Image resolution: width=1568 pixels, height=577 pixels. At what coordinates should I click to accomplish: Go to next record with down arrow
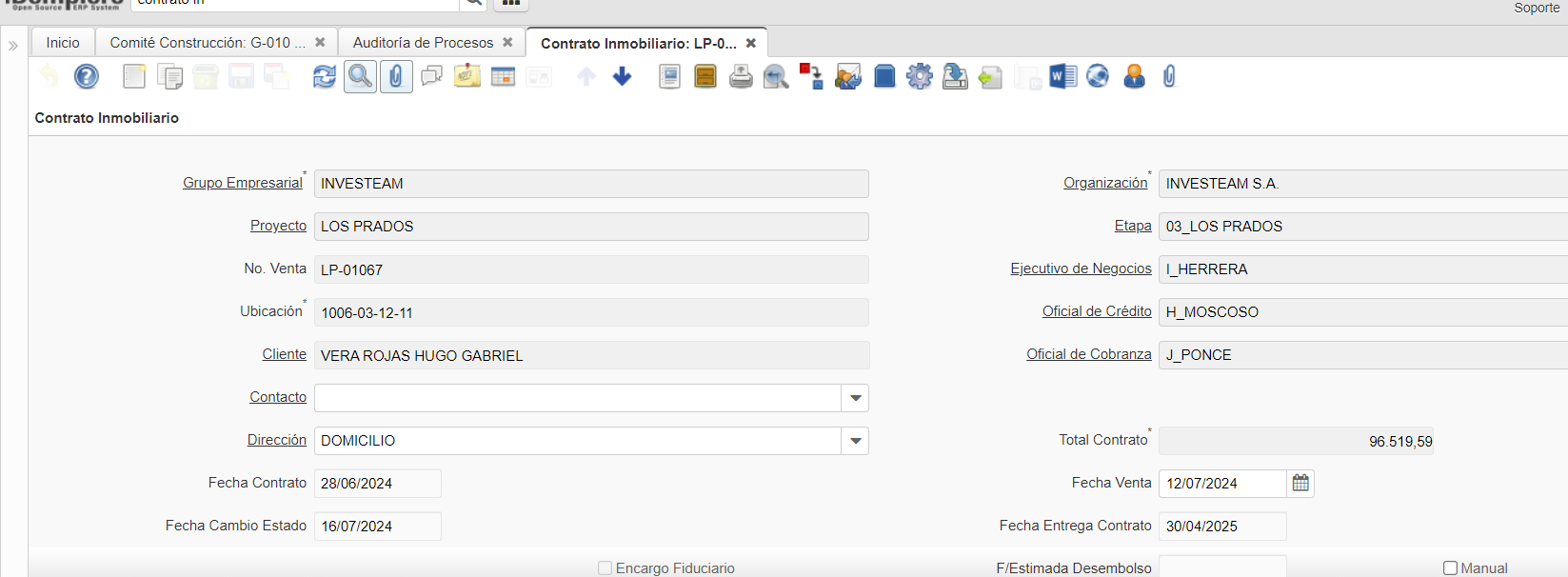622,76
